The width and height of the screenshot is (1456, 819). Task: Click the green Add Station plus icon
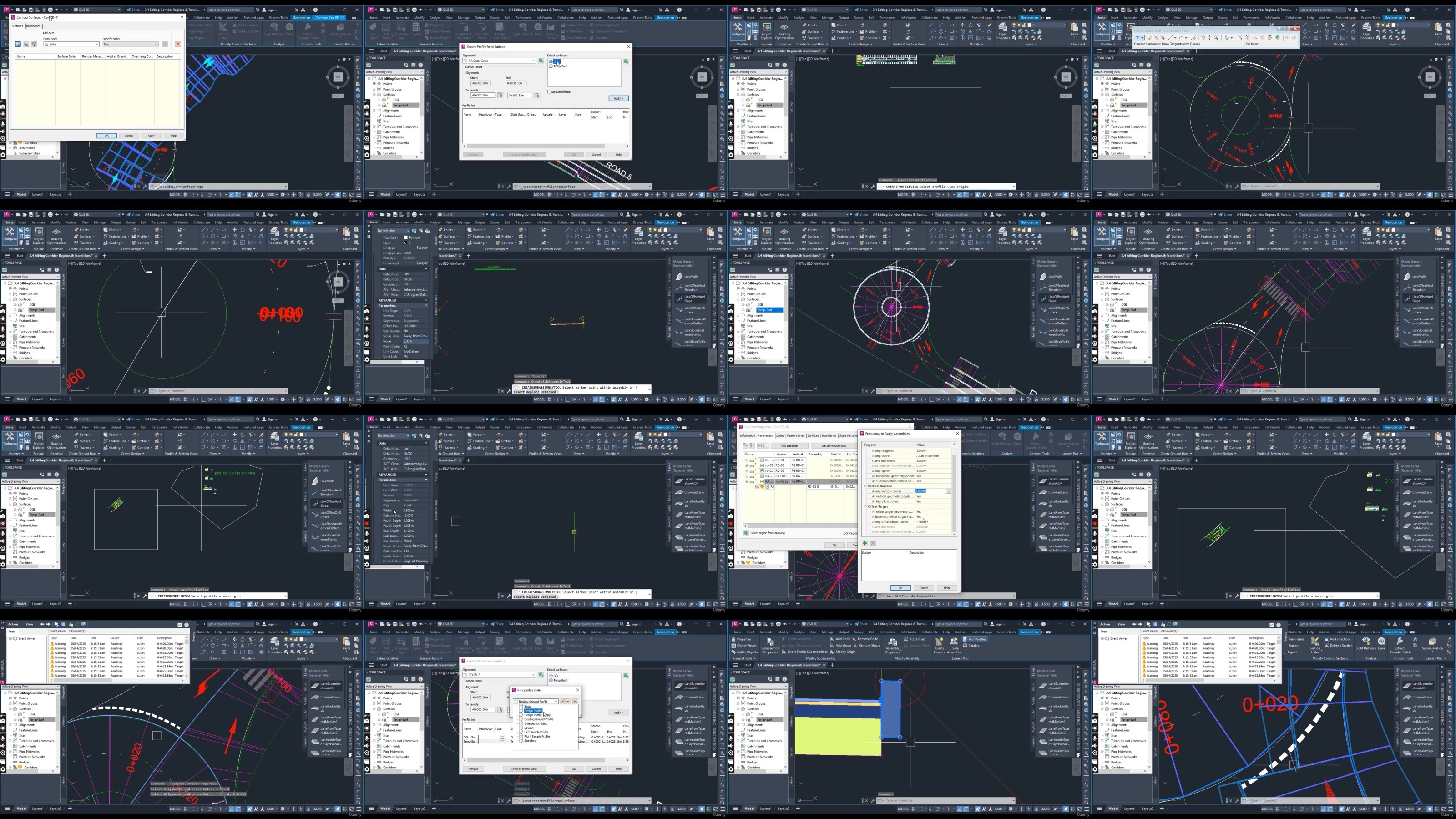[864, 543]
